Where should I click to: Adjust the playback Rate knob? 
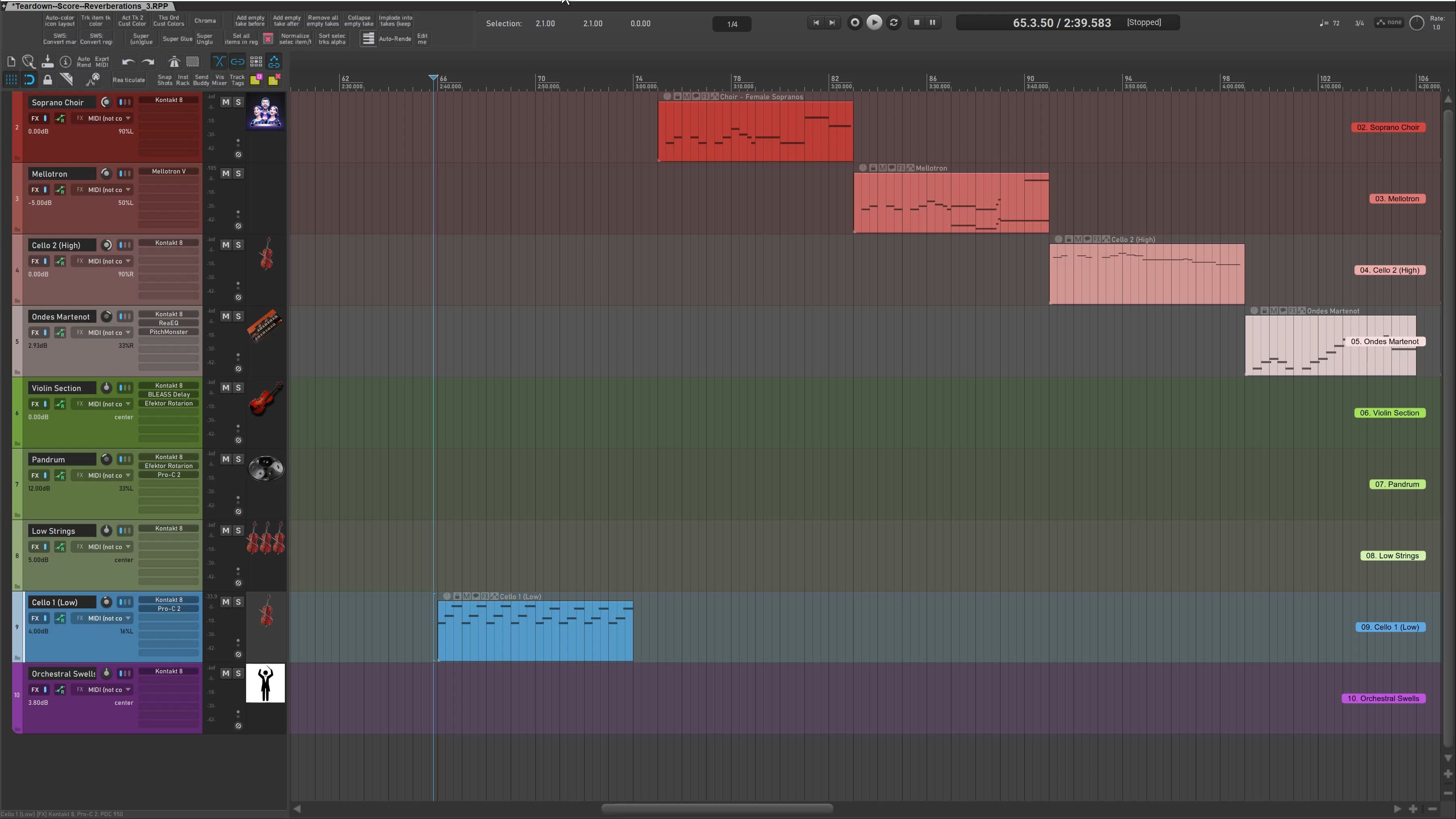click(1416, 23)
